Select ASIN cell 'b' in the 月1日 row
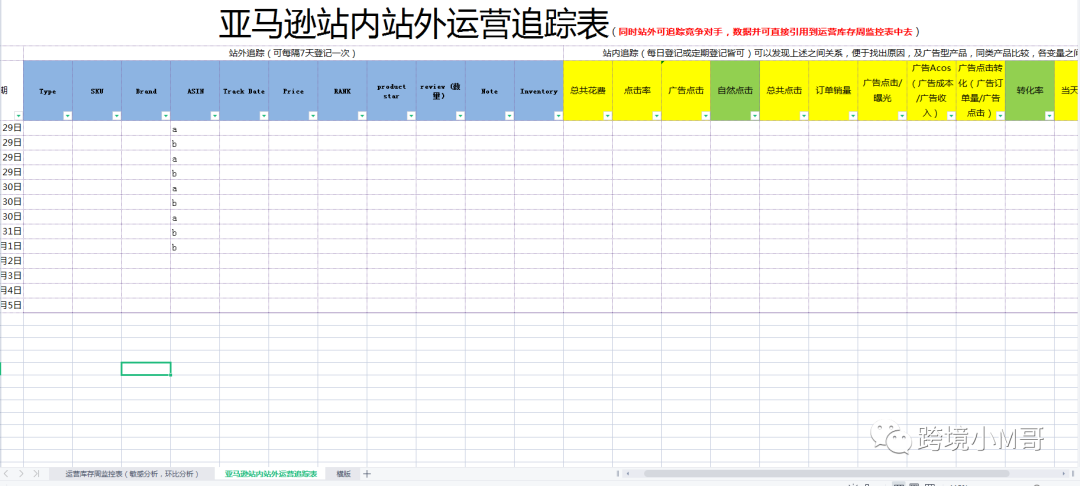The height and width of the screenshot is (486, 1080). 195,246
